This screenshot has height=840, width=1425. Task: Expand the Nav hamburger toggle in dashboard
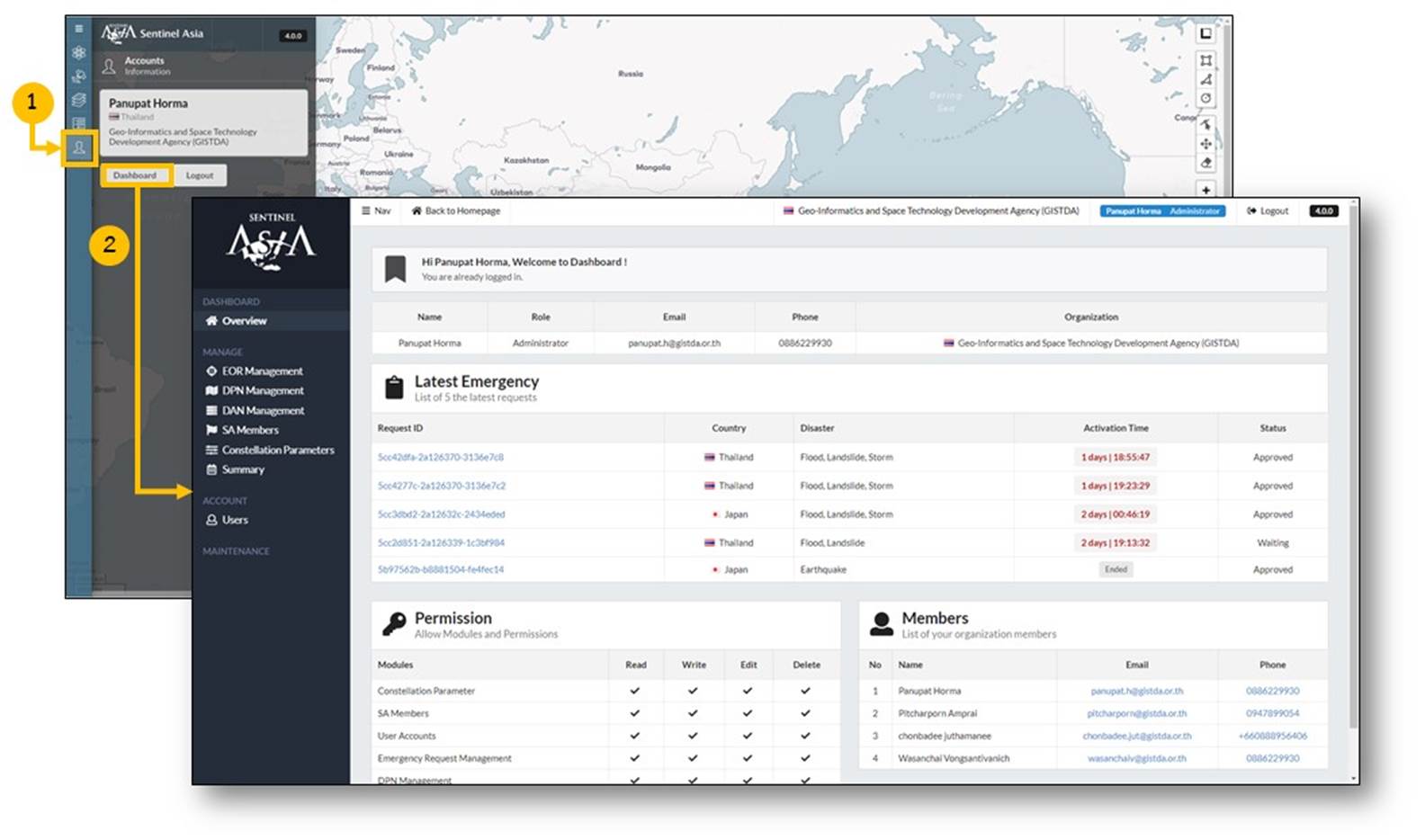(x=376, y=210)
